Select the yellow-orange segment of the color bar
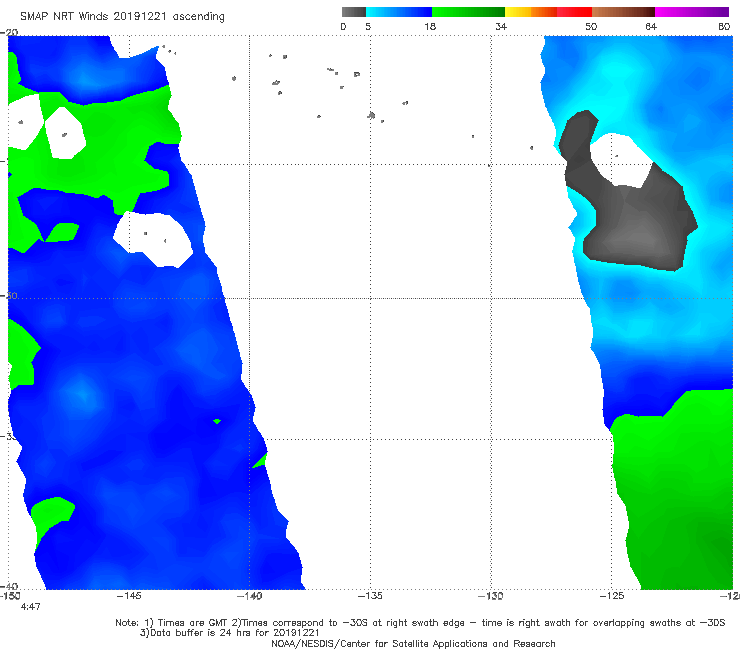 pos(531,12)
